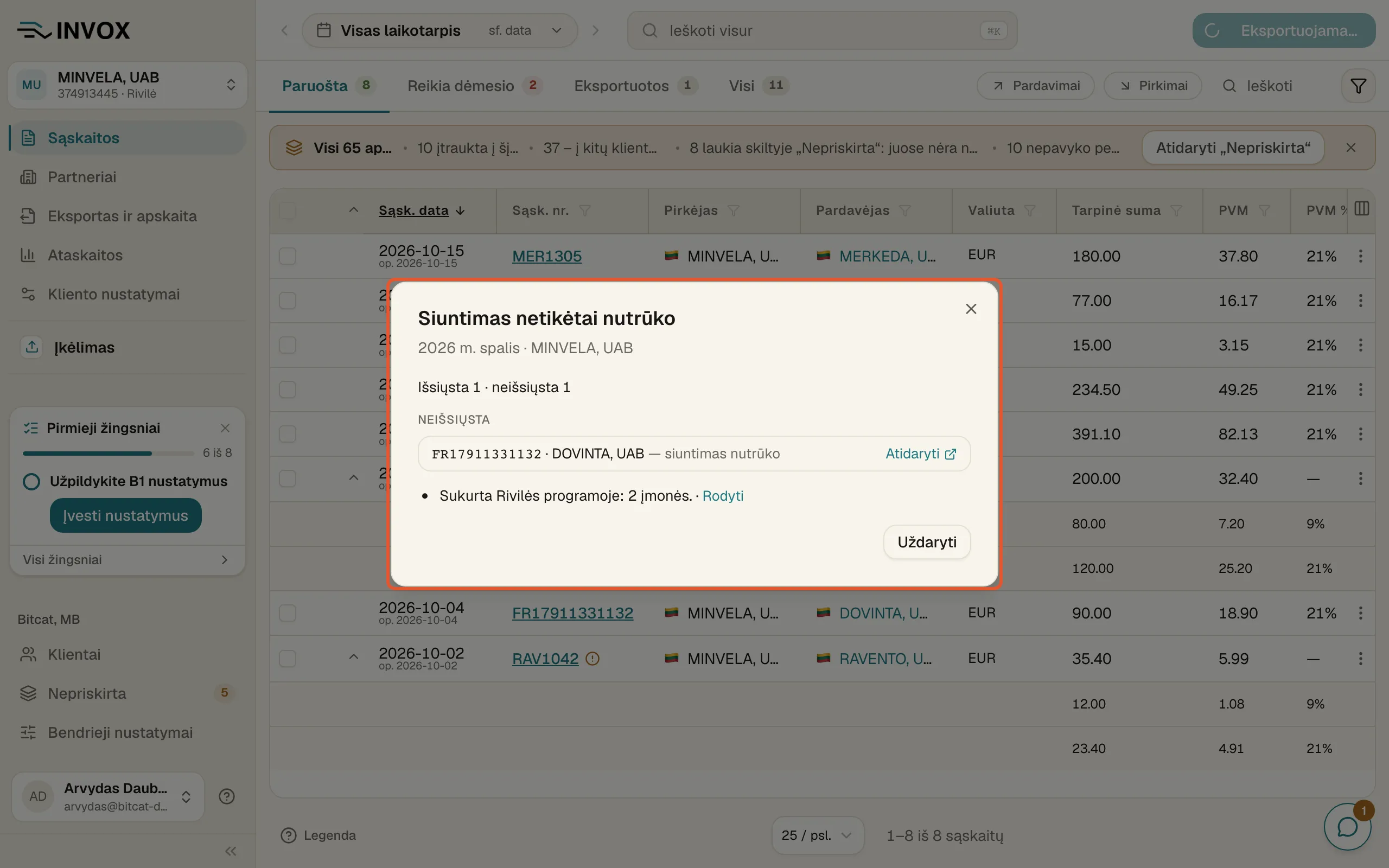Click the Įkėlimas upload icon
1389x868 pixels.
click(x=31, y=347)
